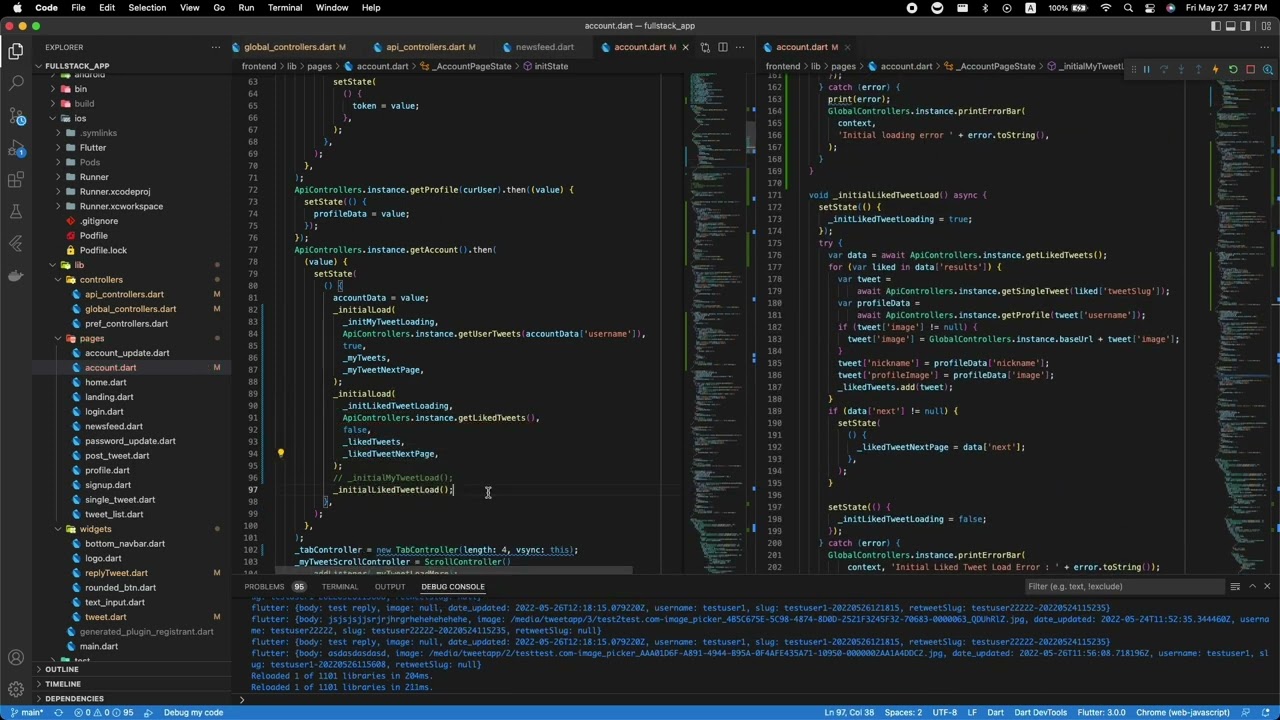Viewport: 1280px width, 720px height.
Task: Open right editor group more actions
Action: [x=1267, y=47]
